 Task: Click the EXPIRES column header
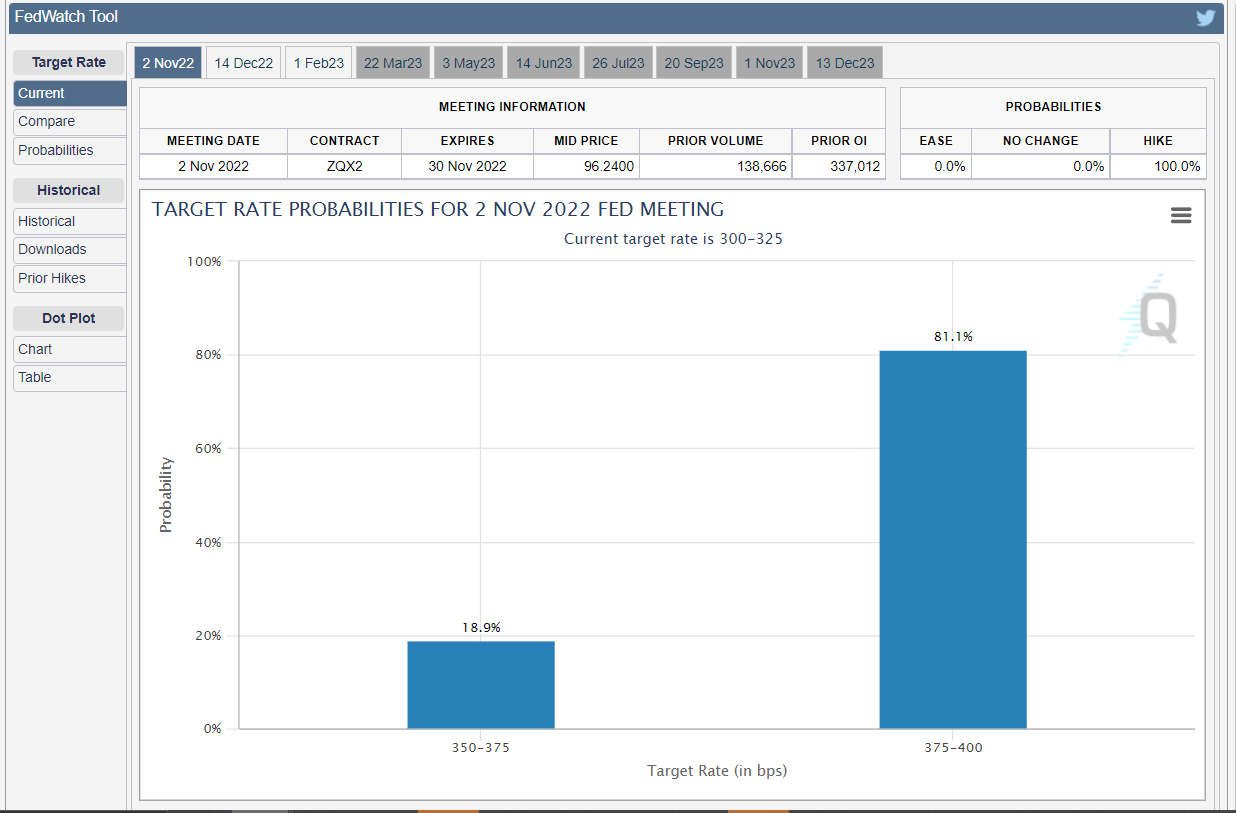467,141
